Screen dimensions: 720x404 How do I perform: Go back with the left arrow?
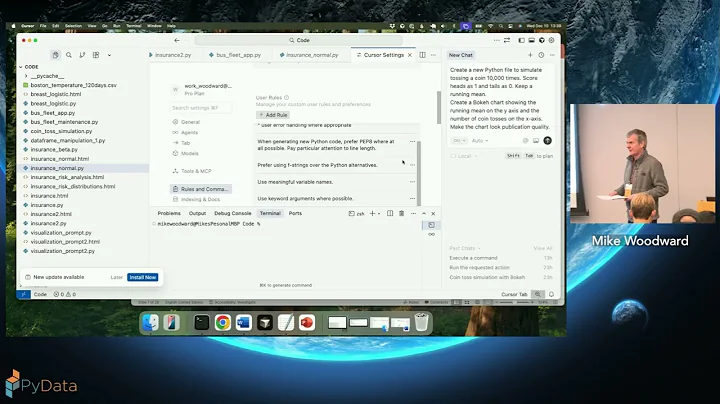point(177,40)
